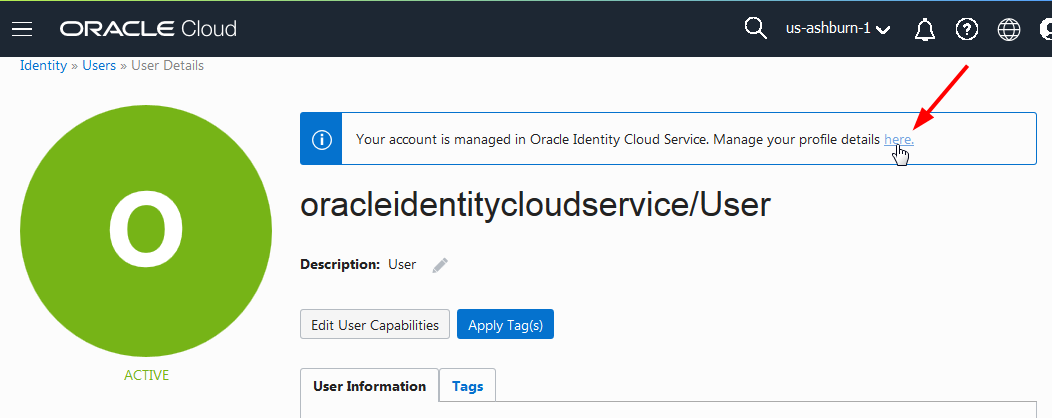Open the user profile avatar icon
Screen dimensions: 1052x418
click(1045, 30)
